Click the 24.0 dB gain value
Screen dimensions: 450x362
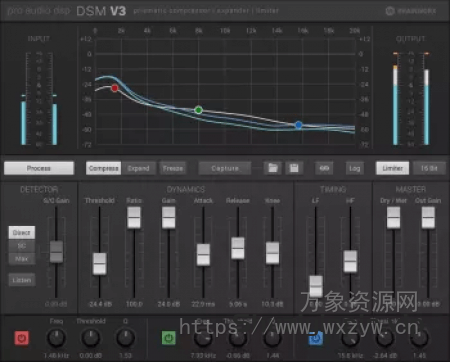[169, 304]
